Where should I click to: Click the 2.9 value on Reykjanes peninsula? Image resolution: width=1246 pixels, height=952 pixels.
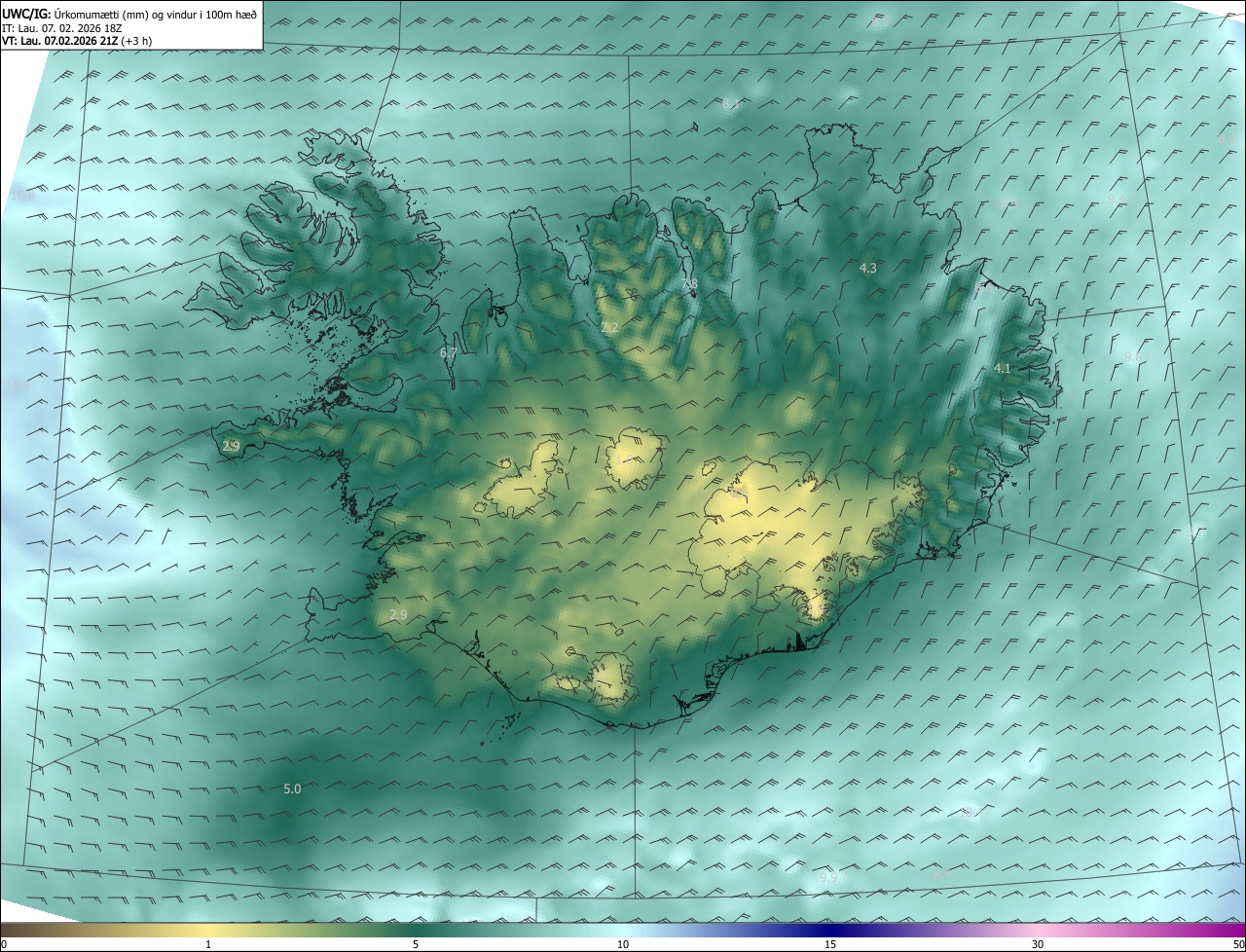[397, 615]
